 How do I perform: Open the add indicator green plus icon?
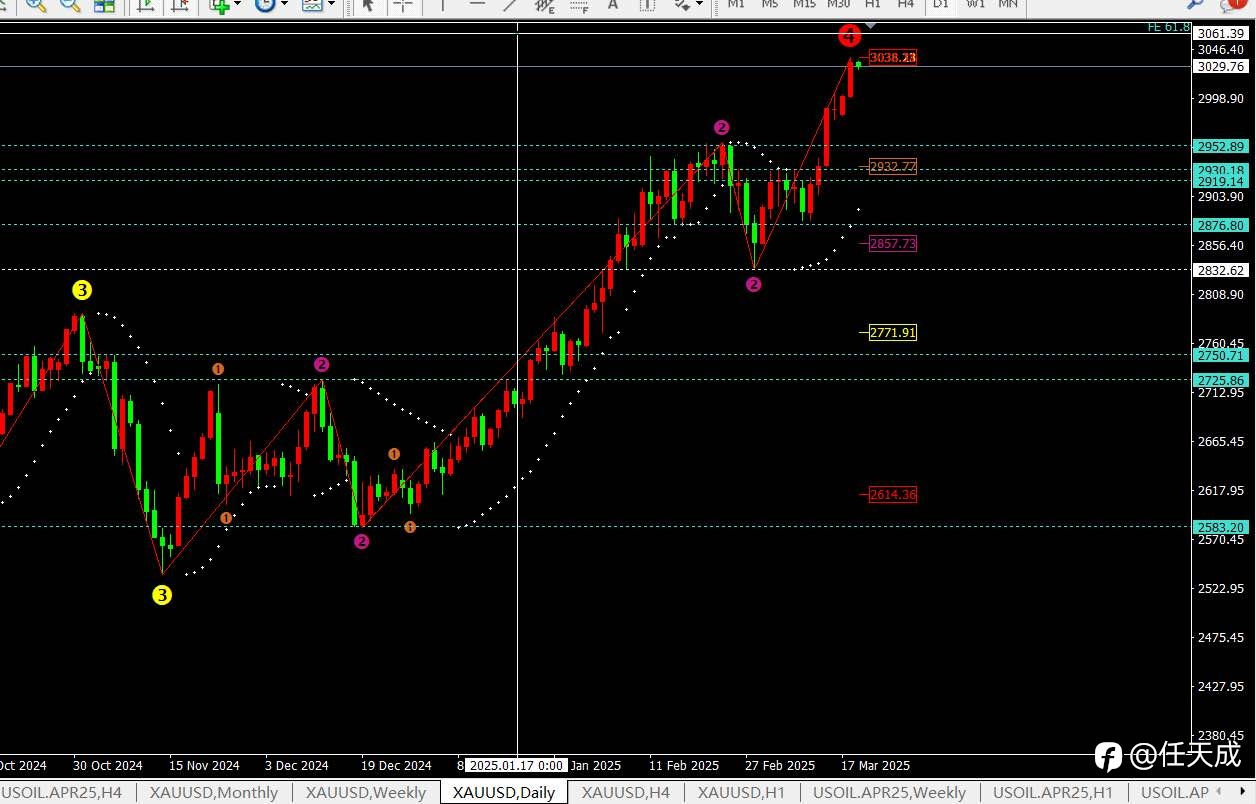coord(219,5)
